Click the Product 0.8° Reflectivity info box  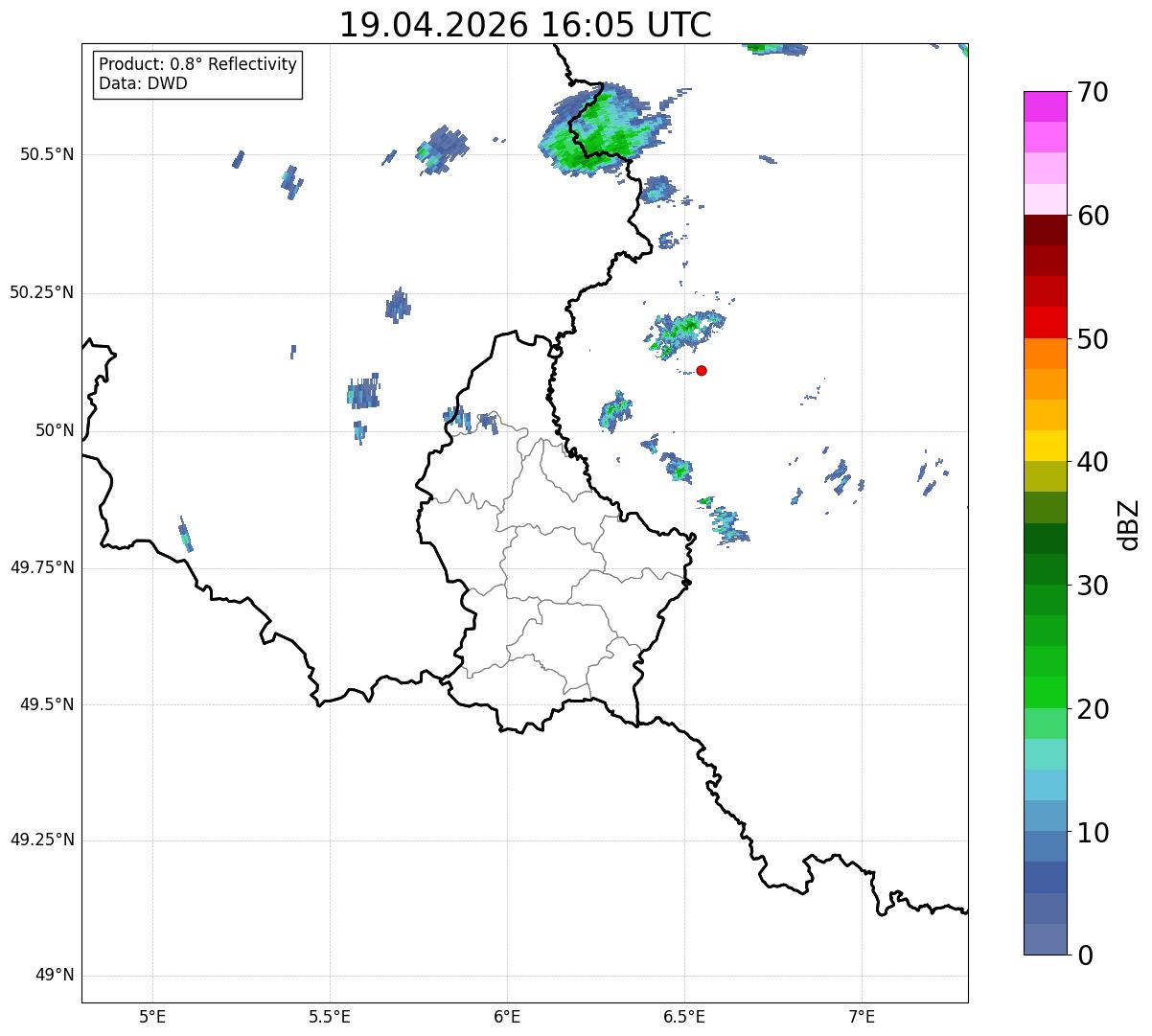tap(198, 75)
